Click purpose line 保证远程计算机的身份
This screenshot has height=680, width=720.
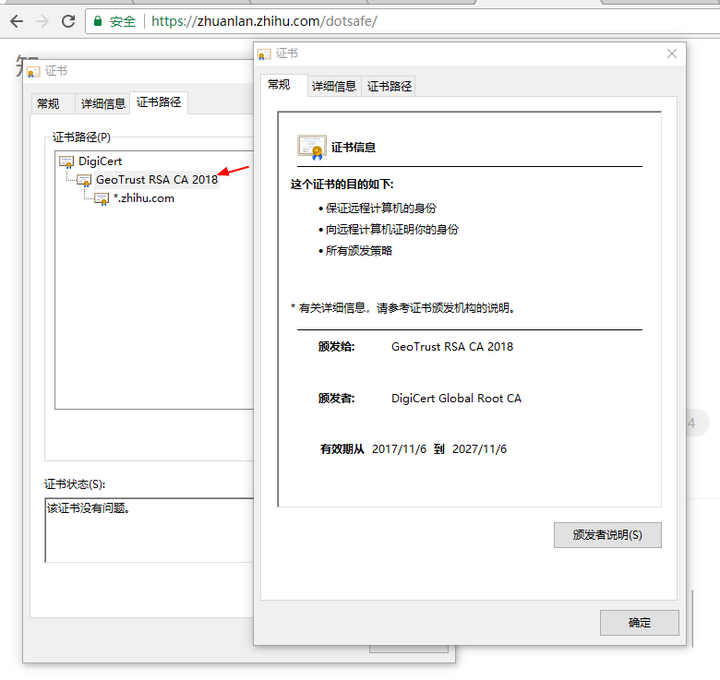pyautogui.click(x=381, y=208)
